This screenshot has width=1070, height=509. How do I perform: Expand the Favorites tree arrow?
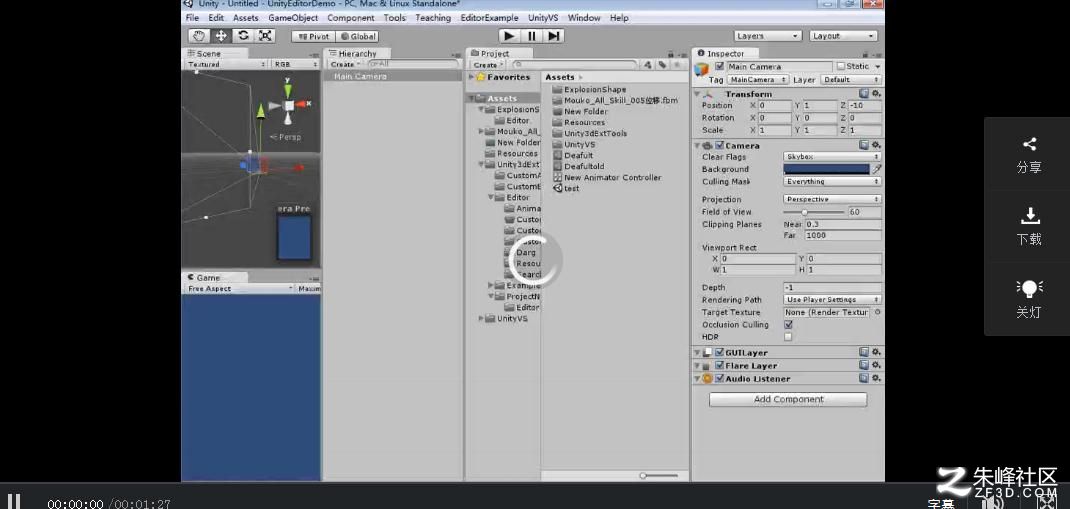[472, 77]
